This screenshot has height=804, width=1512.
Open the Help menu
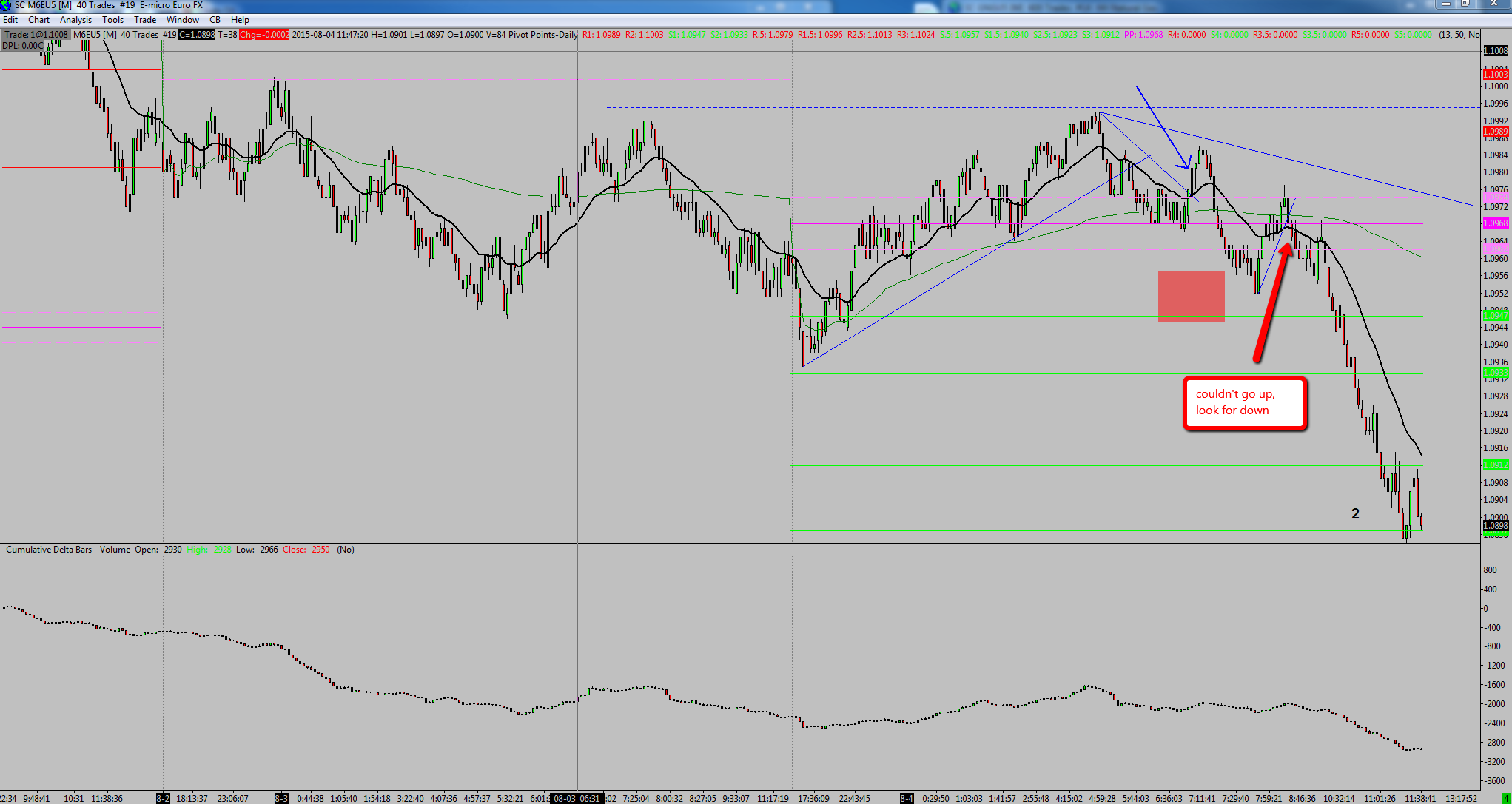coord(240,20)
